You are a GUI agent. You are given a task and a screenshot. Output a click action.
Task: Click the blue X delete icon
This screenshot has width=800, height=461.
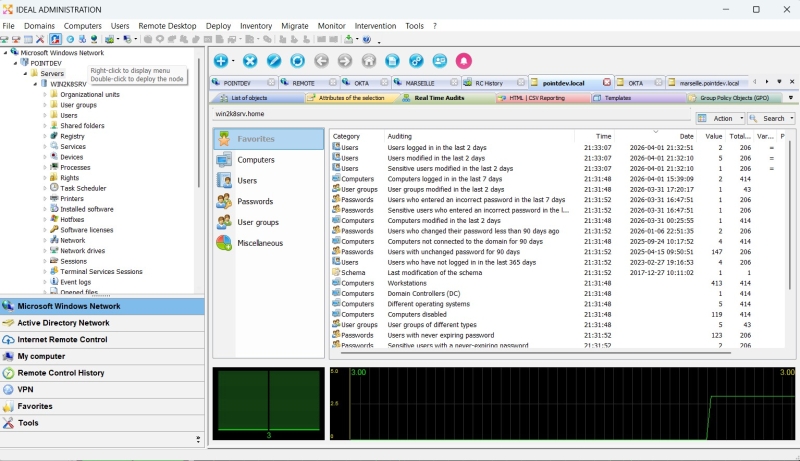click(x=250, y=61)
